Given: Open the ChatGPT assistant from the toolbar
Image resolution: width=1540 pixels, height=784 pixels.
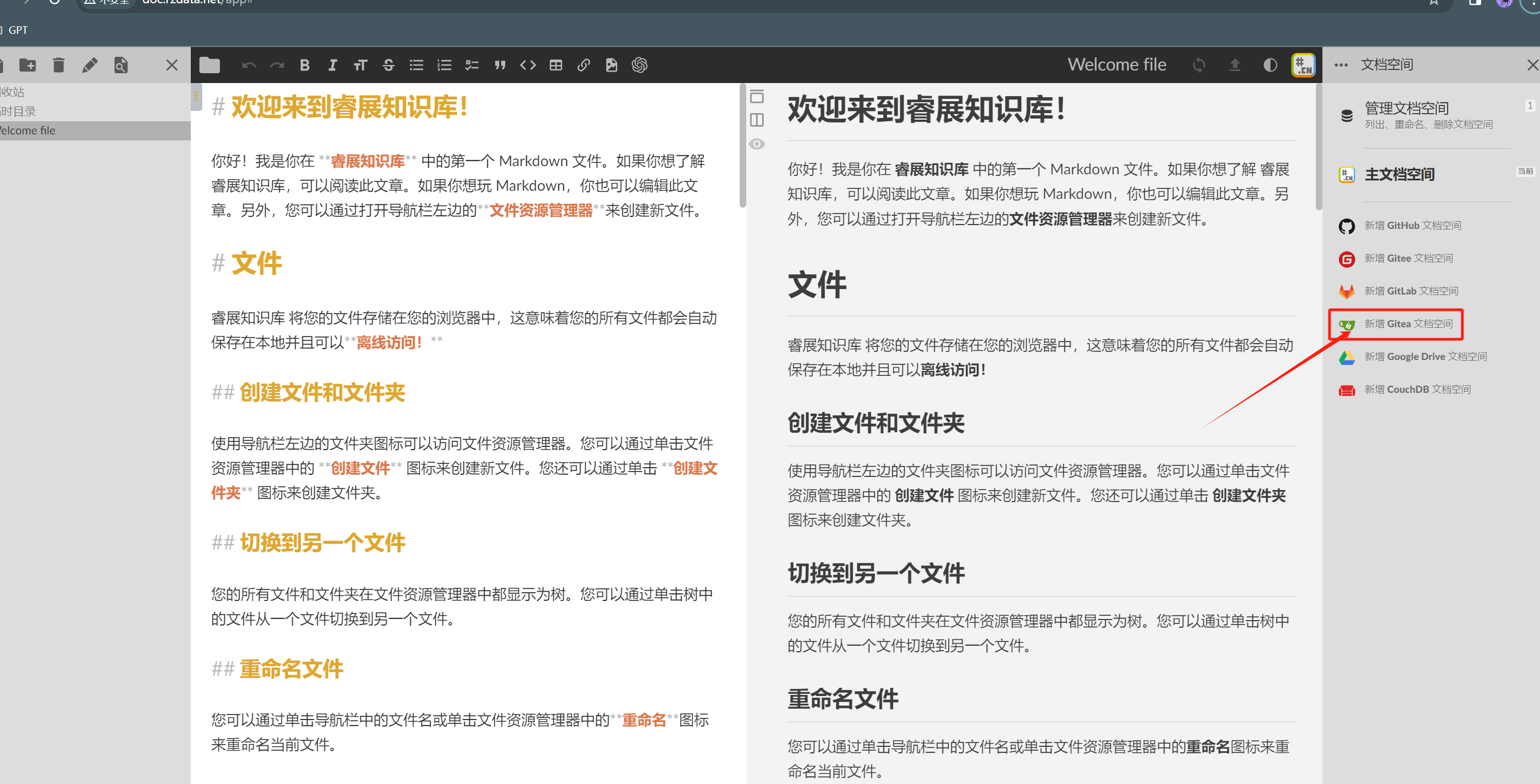Looking at the screenshot, I should click(640, 65).
